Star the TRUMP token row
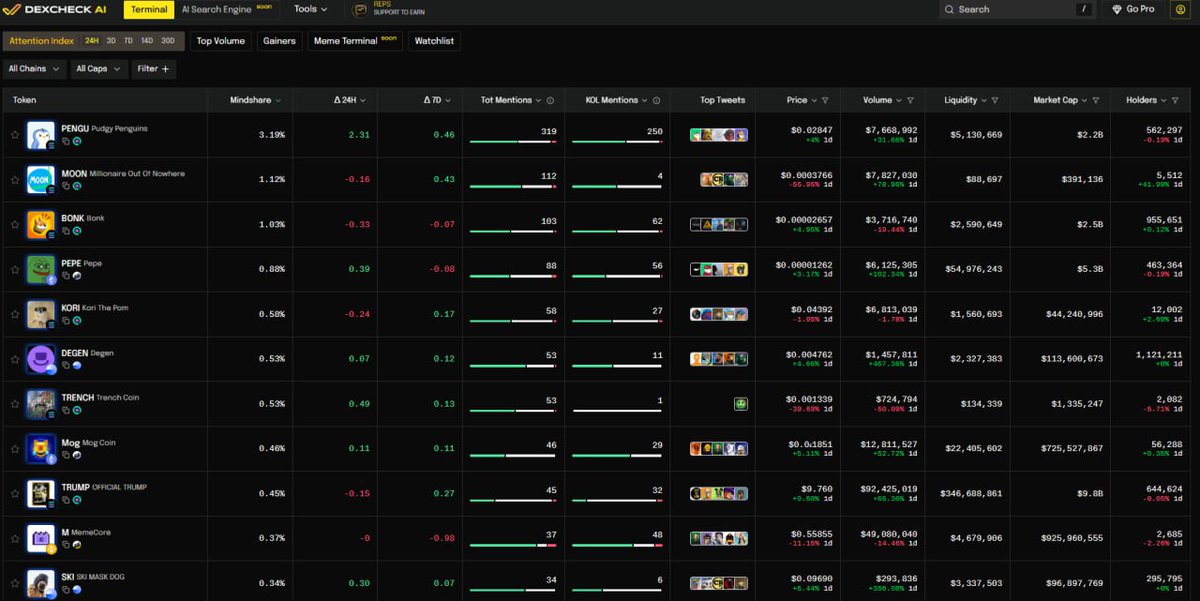 pos(15,494)
